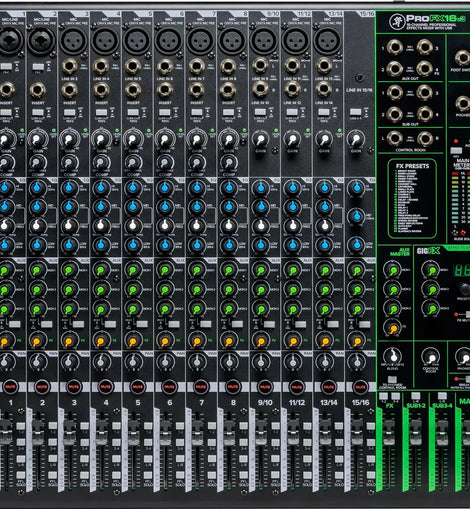This screenshot has width=470, height=509.
Task: Click the orange FX send knob on channel 5
Action: click(x=132, y=341)
